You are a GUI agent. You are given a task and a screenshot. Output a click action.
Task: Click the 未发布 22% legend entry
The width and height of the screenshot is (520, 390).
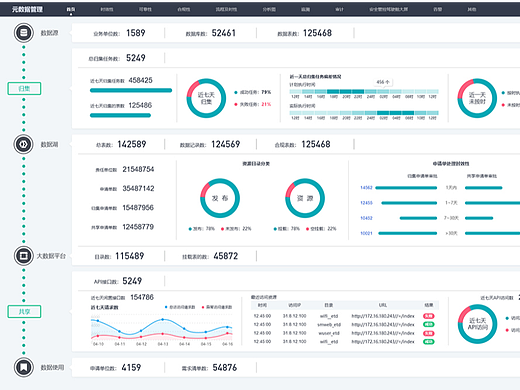[x=236, y=229]
